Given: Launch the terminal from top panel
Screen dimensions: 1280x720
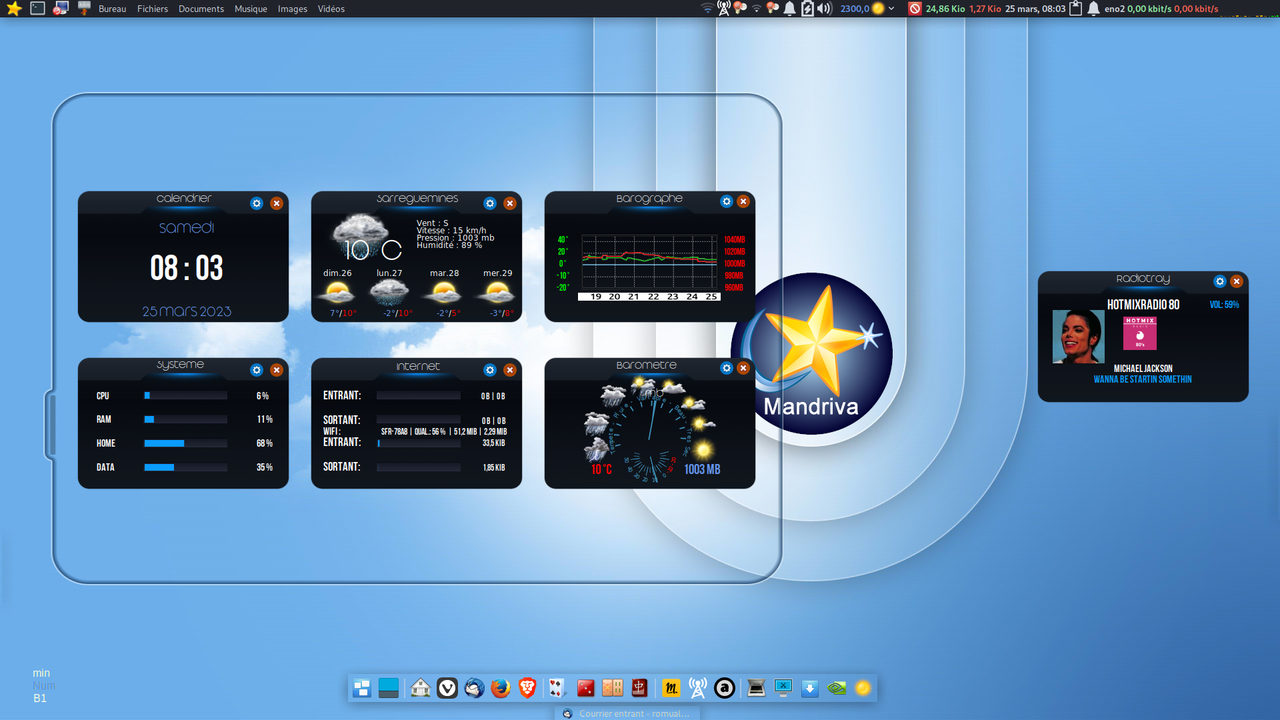Looking at the screenshot, I should coord(38,8).
